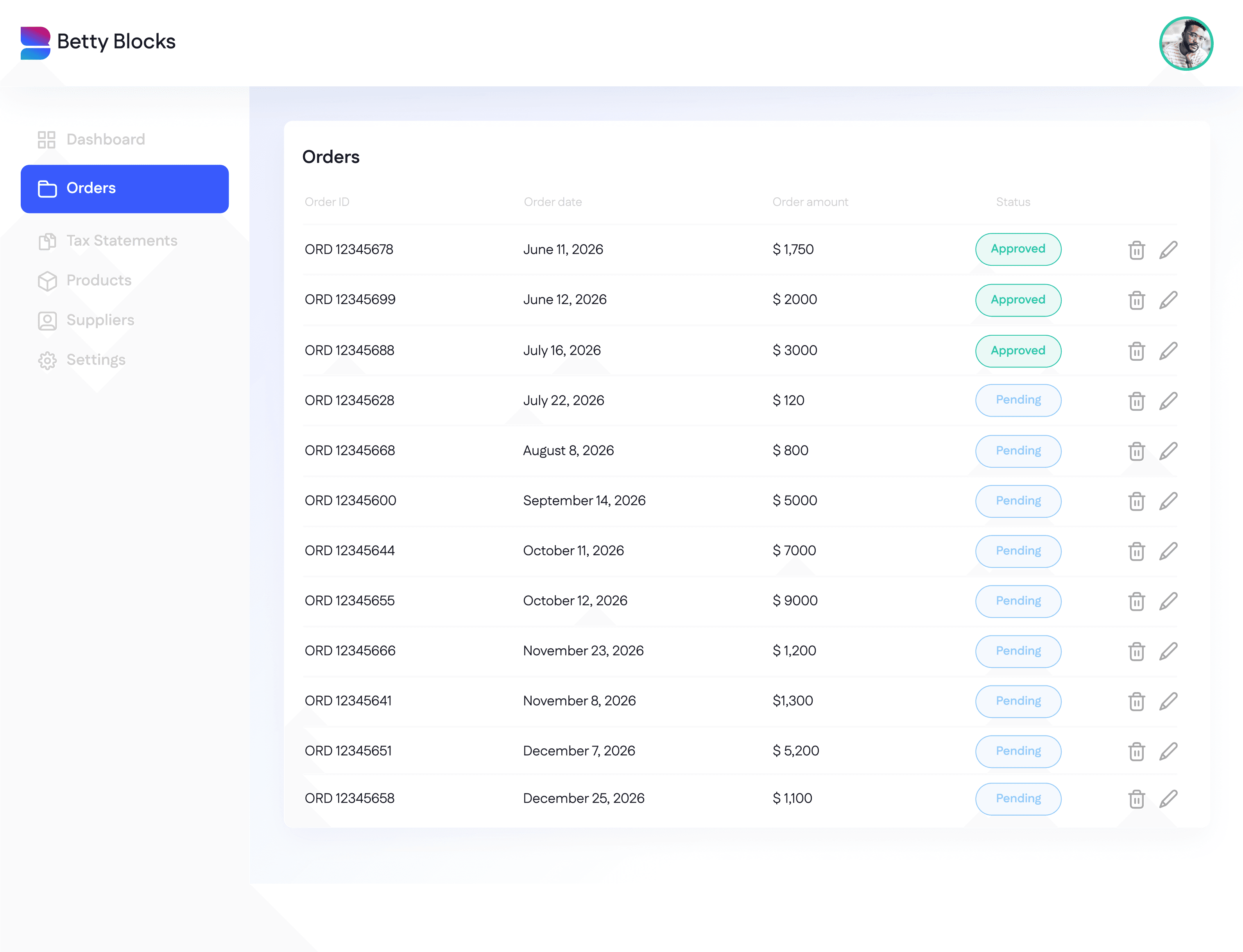The width and height of the screenshot is (1243, 952).
Task: Navigate to Suppliers
Action: (100, 320)
